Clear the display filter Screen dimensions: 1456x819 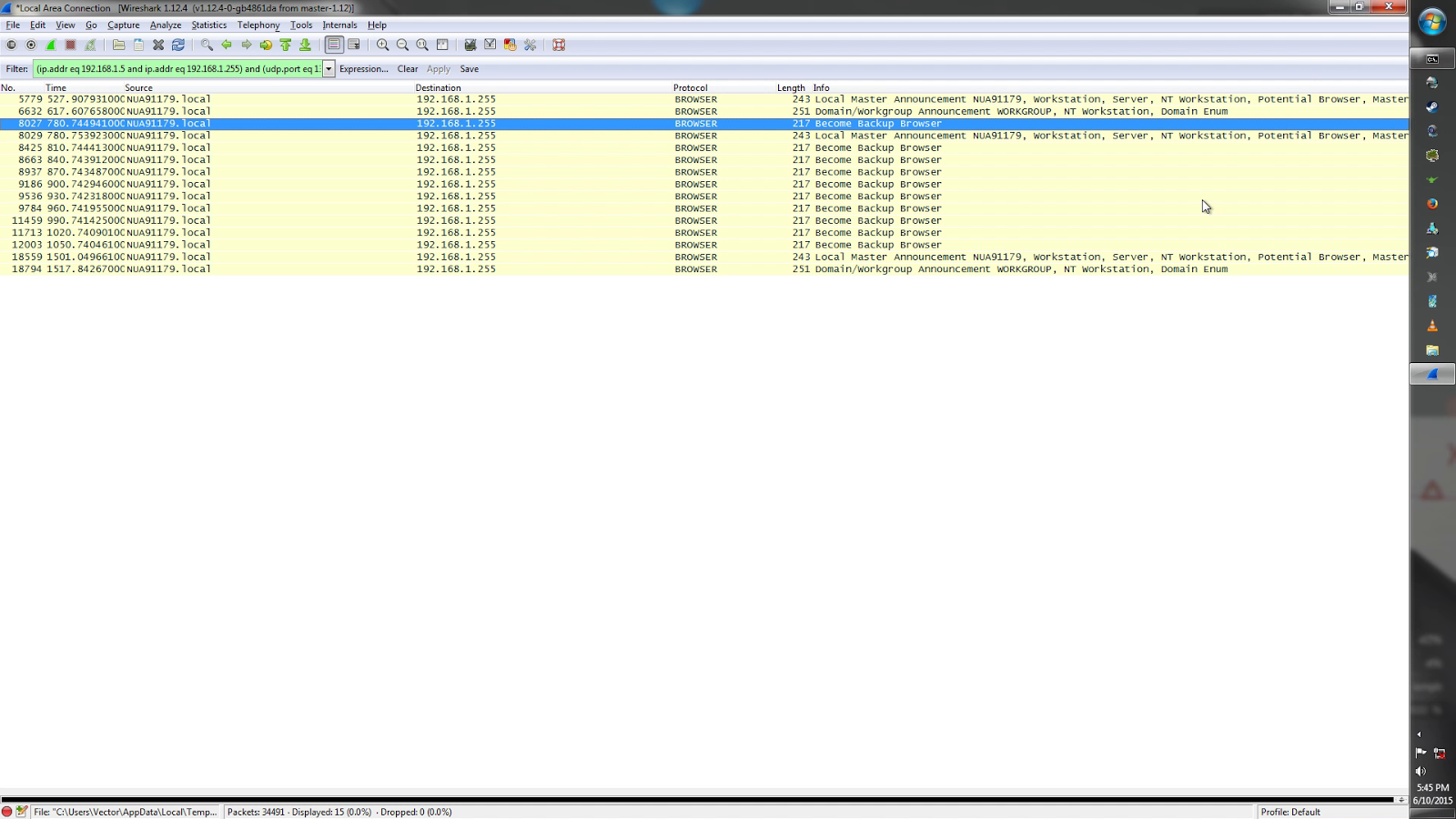(408, 69)
